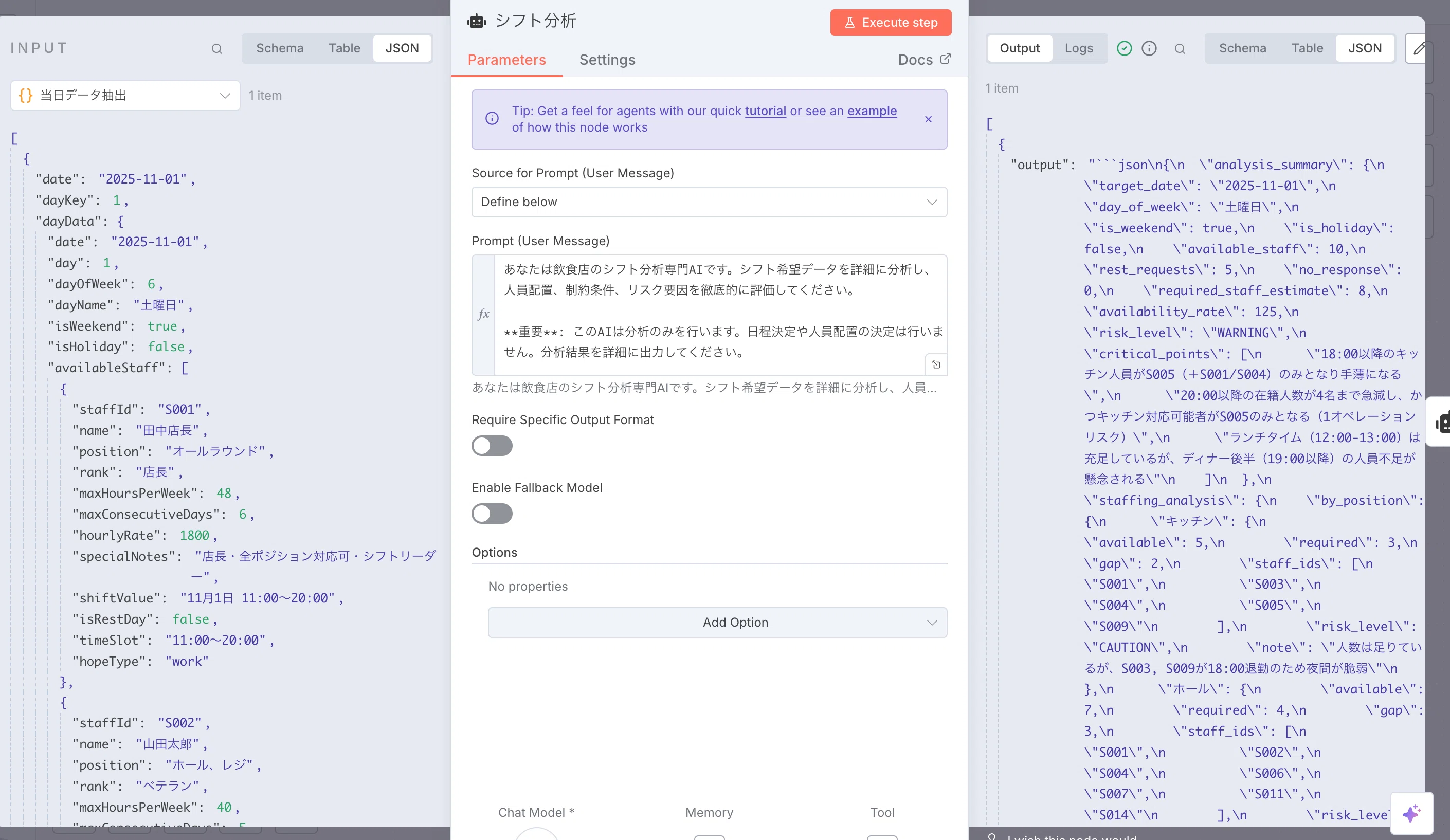The height and width of the screenshot is (840, 1450).
Task: Switch to the Settings tab
Action: pos(607,60)
